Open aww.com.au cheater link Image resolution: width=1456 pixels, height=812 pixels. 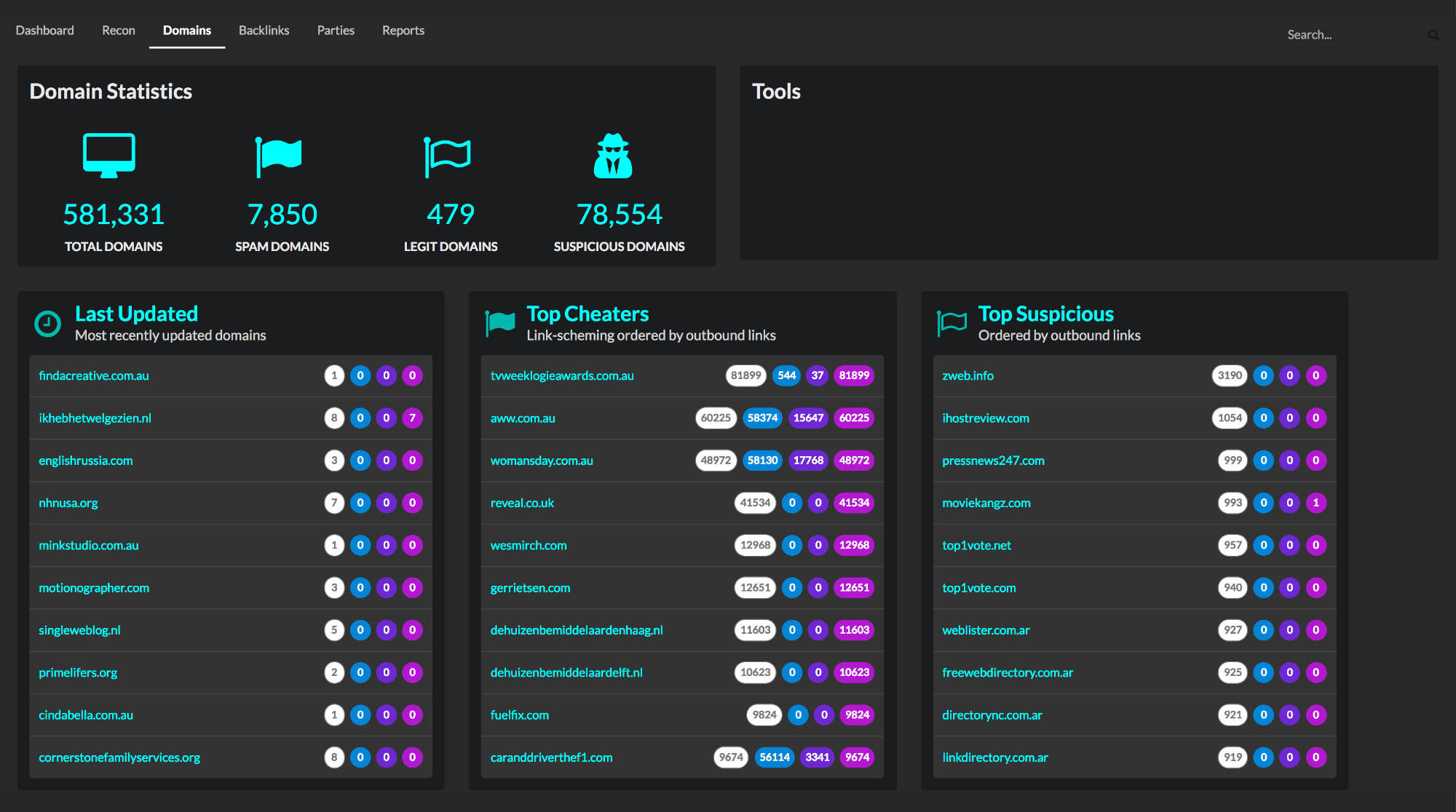coord(523,418)
